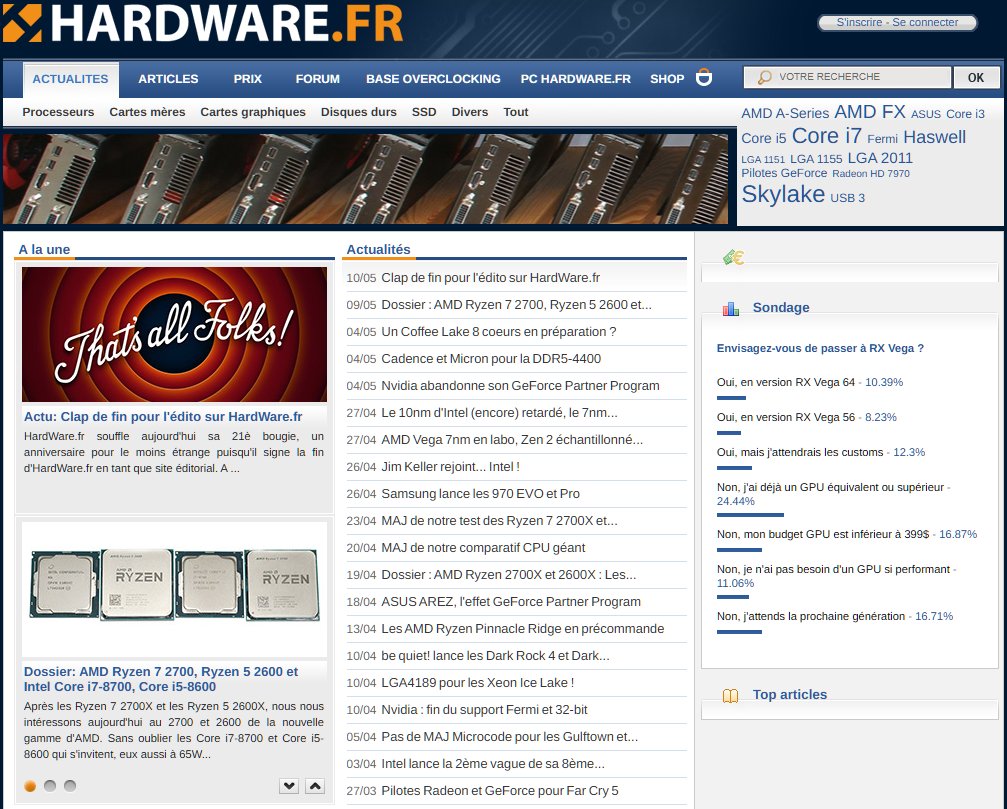Viewport: 1007px width, 809px height.
Task: Open the Processeurs category
Action: [58, 112]
